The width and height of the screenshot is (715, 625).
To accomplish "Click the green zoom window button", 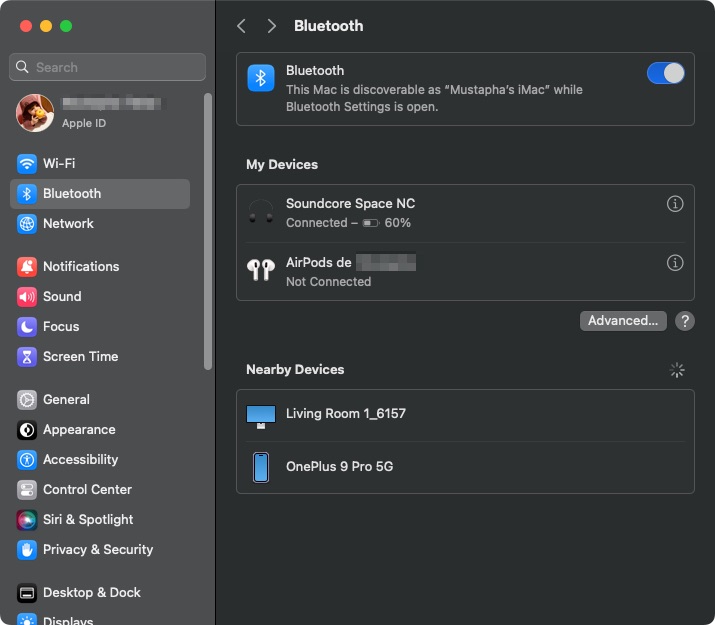I will [66, 26].
